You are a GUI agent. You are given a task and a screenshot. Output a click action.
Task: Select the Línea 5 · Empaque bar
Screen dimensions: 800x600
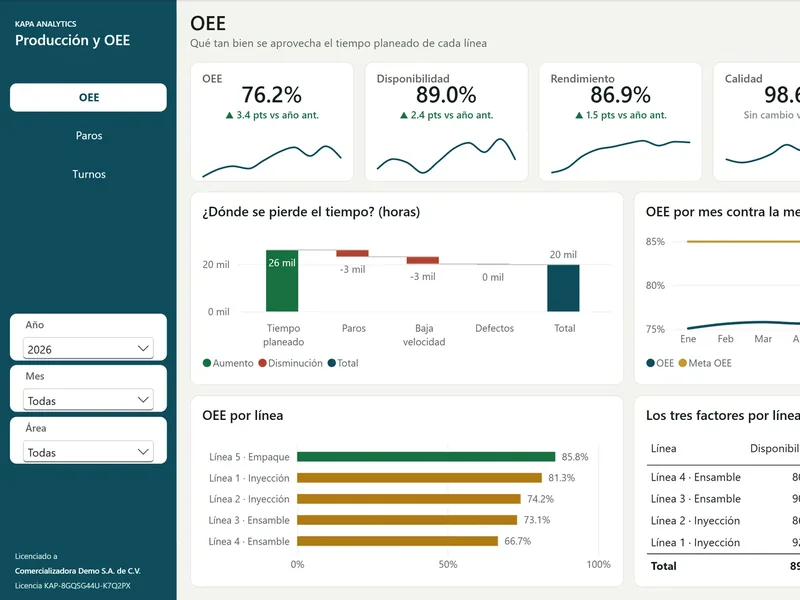(426, 457)
